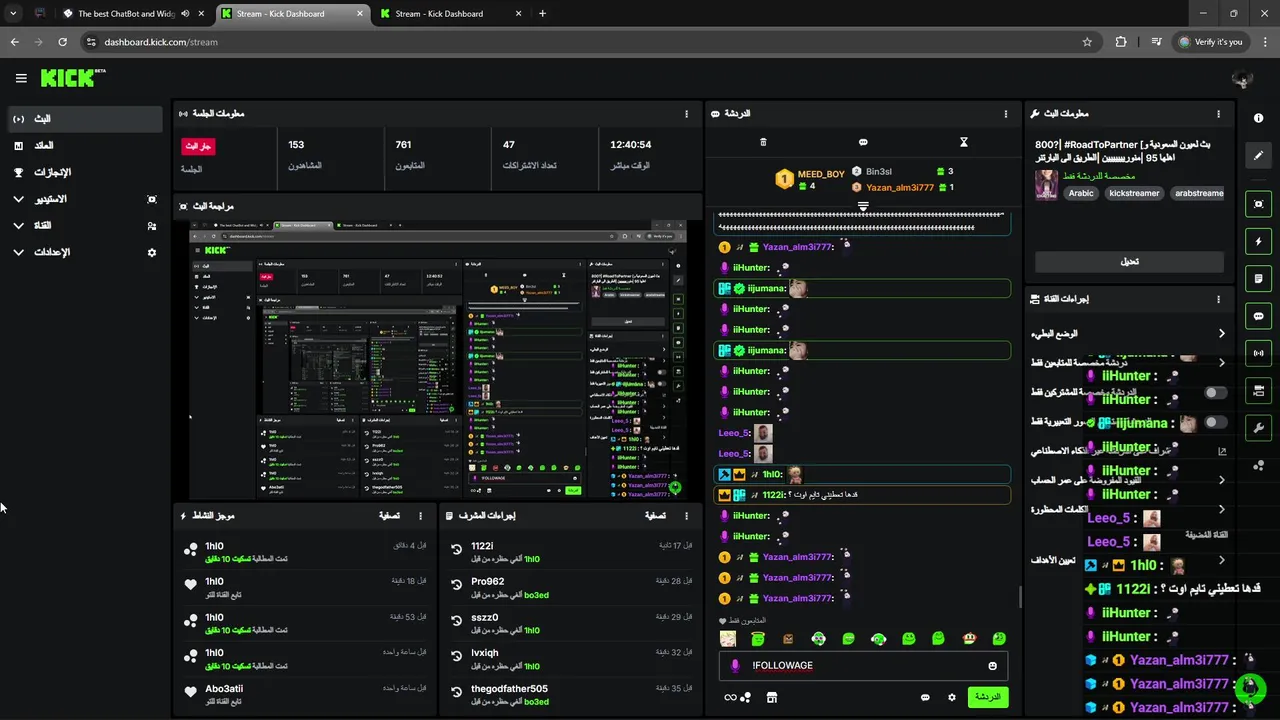
Task: Click the trash icon to clear chat
Action: coord(763,142)
